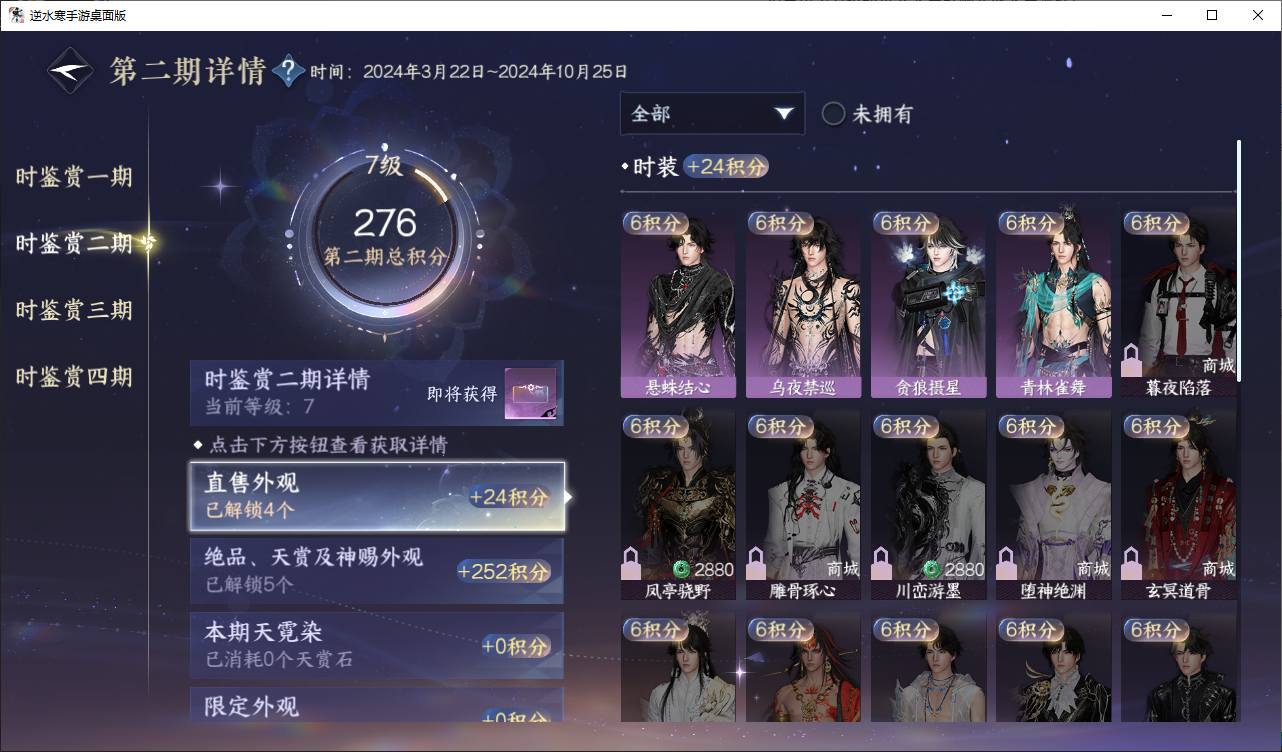Click lock icon on 雕骨琢心 outfit
This screenshot has width=1282, height=752.
click(x=757, y=564)
